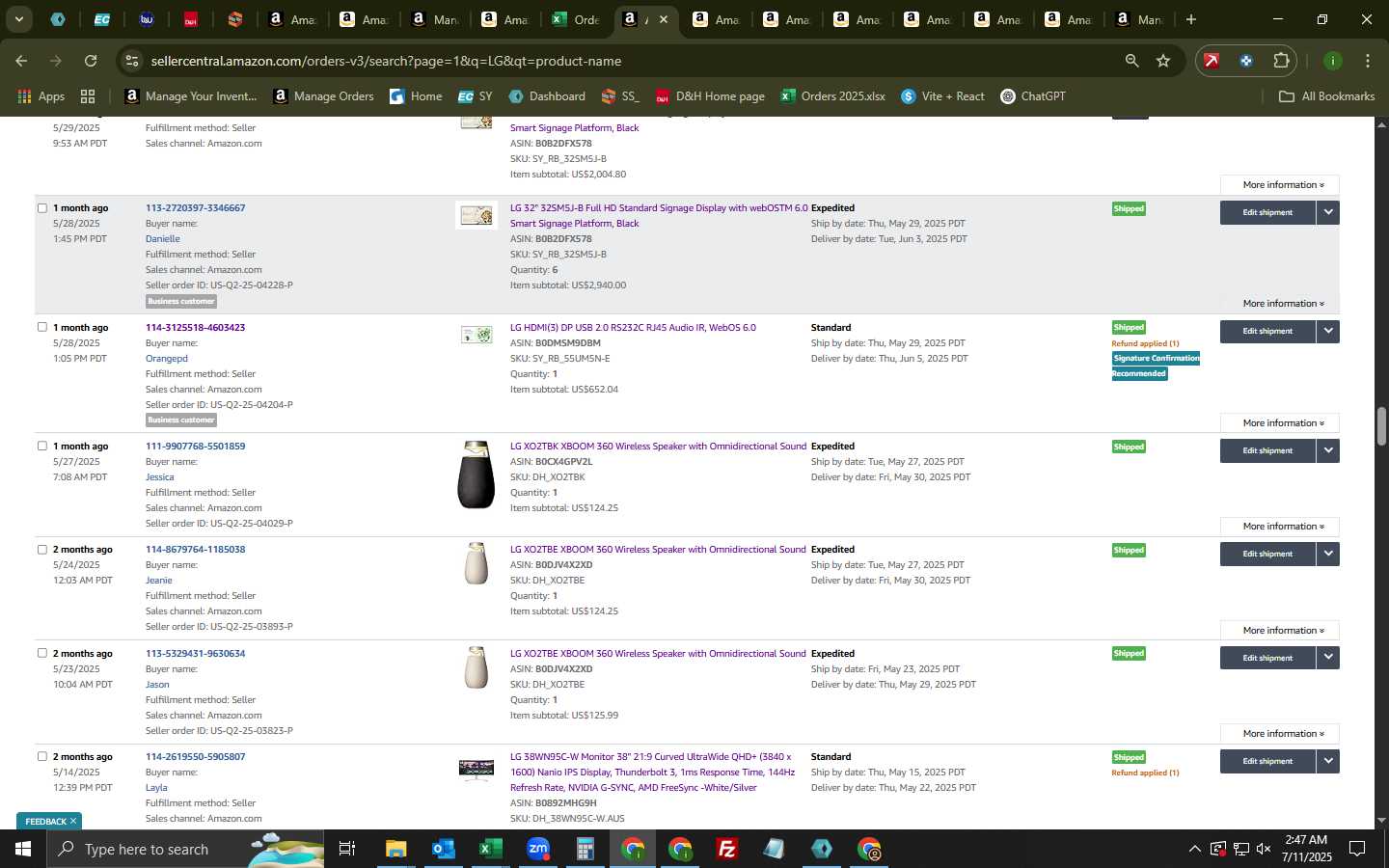The height and width of the screenshot is (868, 1389).
Task: Select checkbox for order 113-2720397-3346667
Action: pos(41,208)
